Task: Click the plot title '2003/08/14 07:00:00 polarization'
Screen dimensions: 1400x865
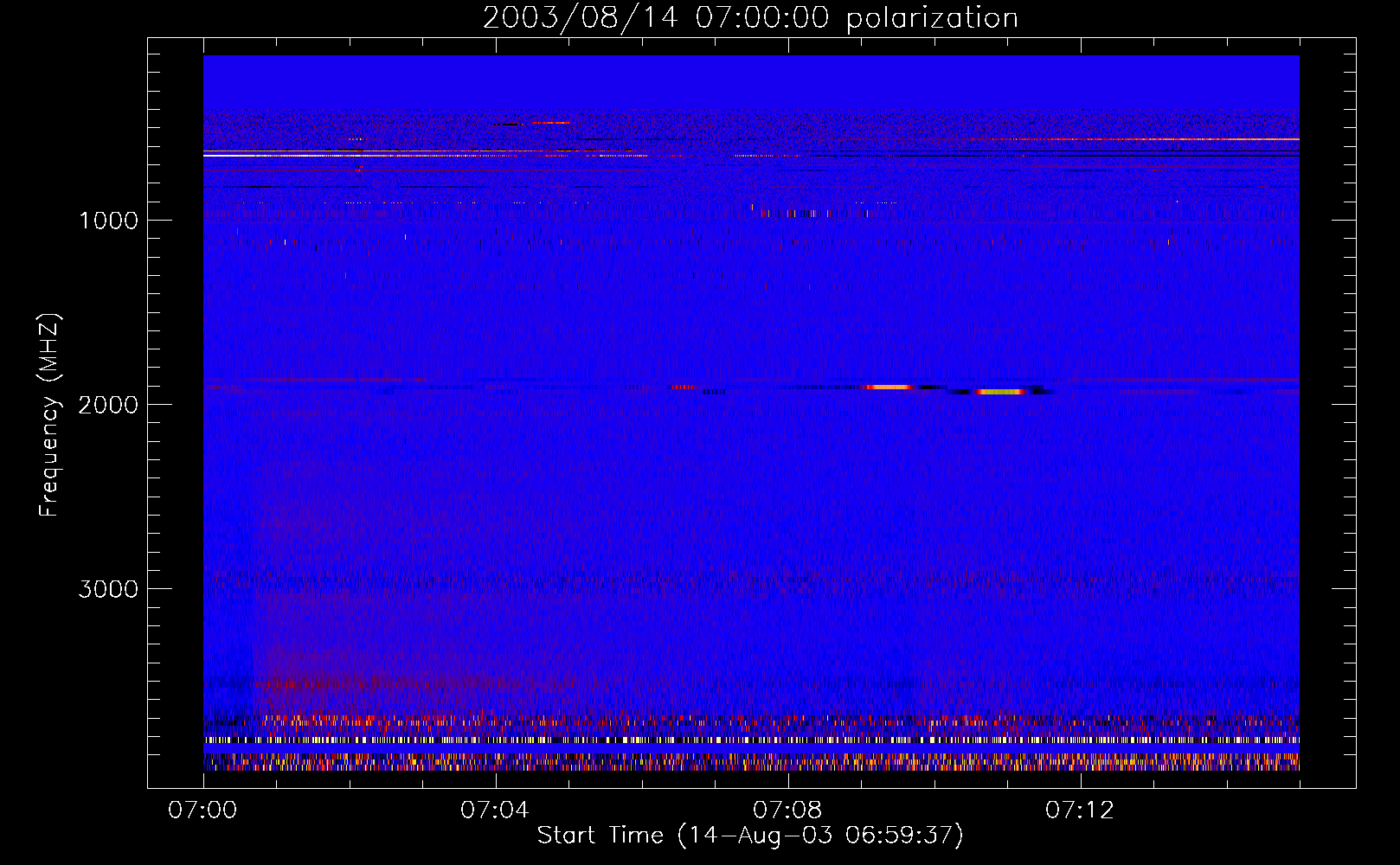Action: pos(750,17)
